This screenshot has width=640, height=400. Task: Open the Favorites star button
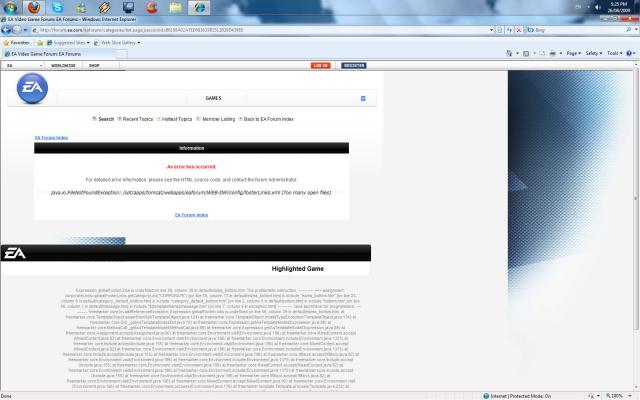tap(16, 42)
